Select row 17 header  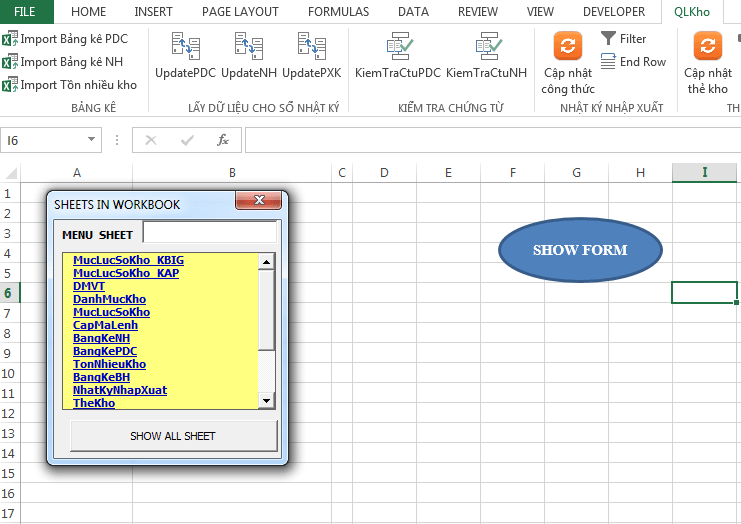pyautogui.click(x=10, y=513)
